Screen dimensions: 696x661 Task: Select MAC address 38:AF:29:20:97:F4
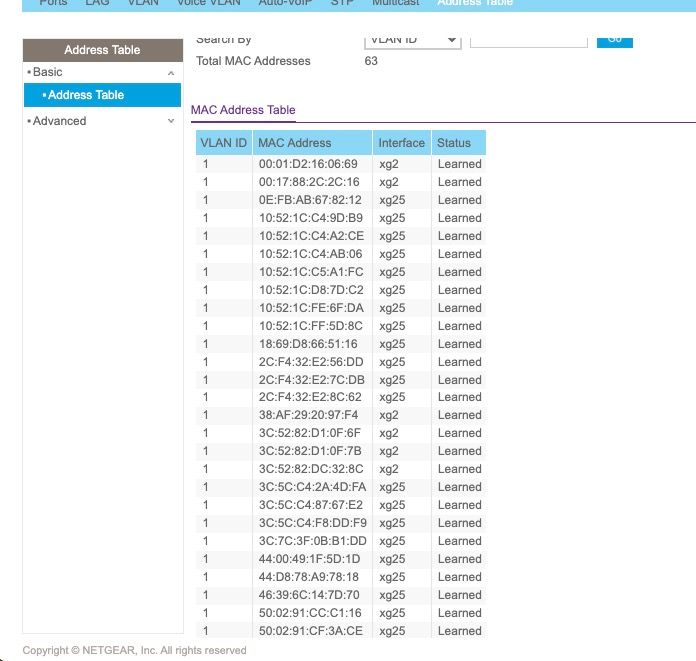coord(308,415)
